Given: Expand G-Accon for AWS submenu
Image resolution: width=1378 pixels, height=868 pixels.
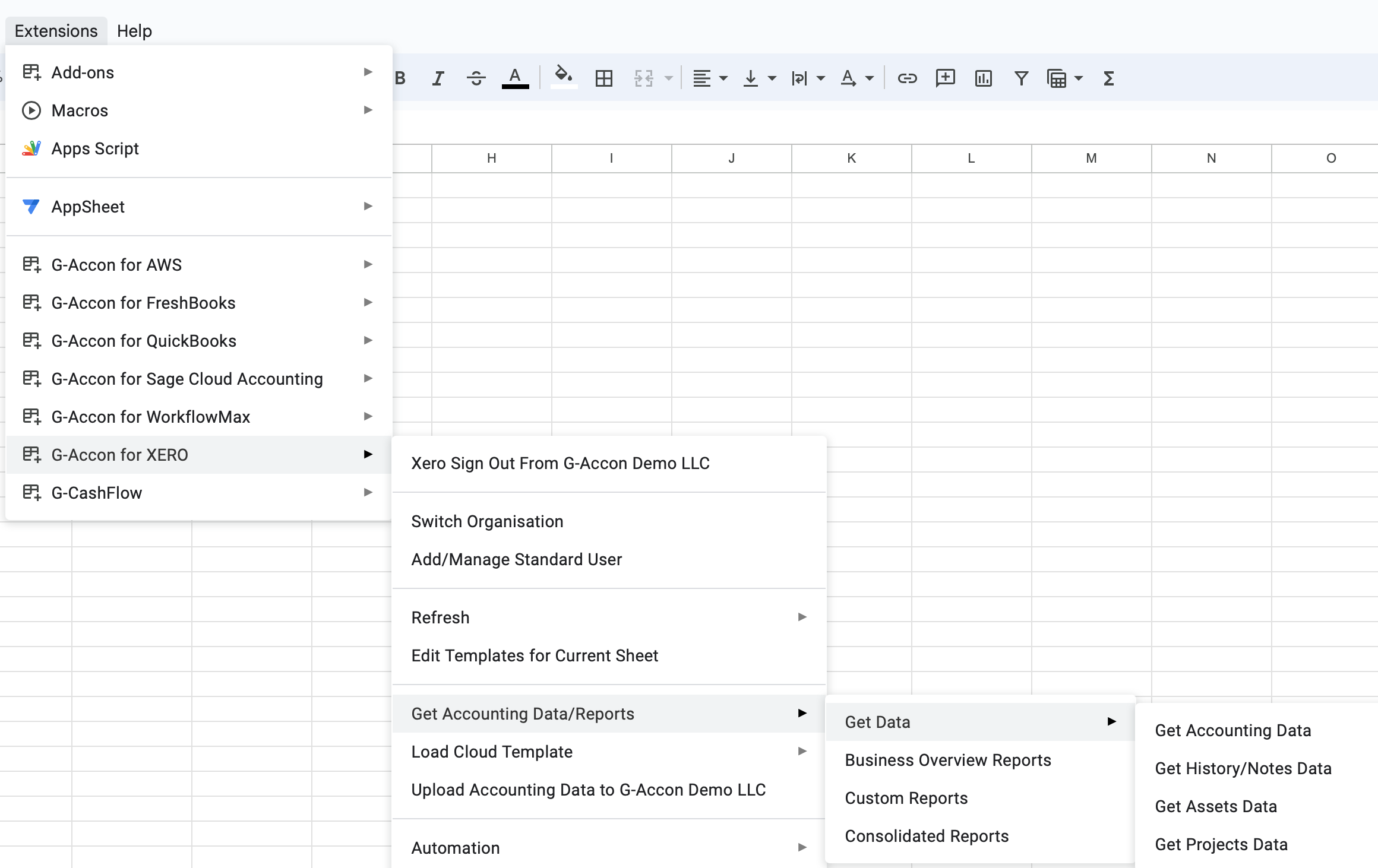Looking at the screenshot, I should click(x=199, y=265).
